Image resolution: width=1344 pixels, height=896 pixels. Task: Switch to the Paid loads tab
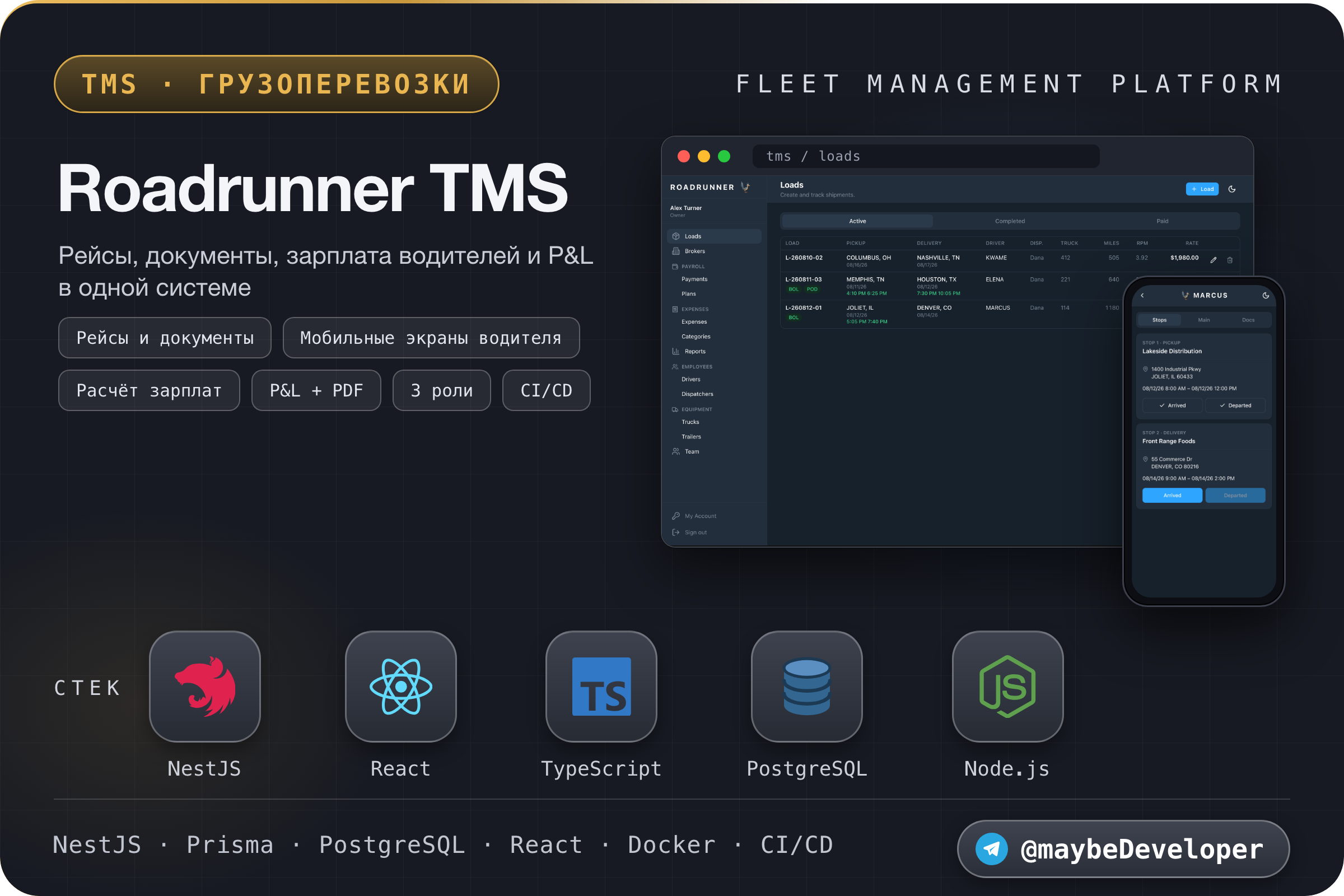pos(1163,221)
